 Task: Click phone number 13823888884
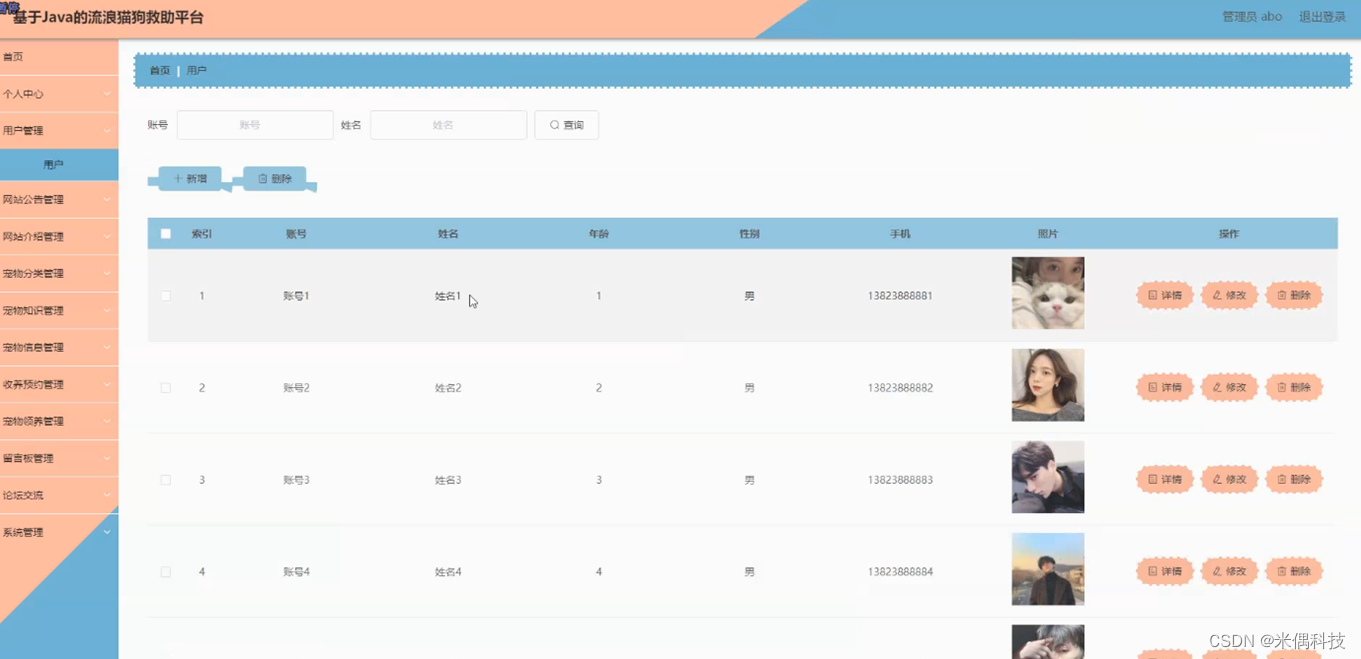pyautogui.click(x=900, y=572)
